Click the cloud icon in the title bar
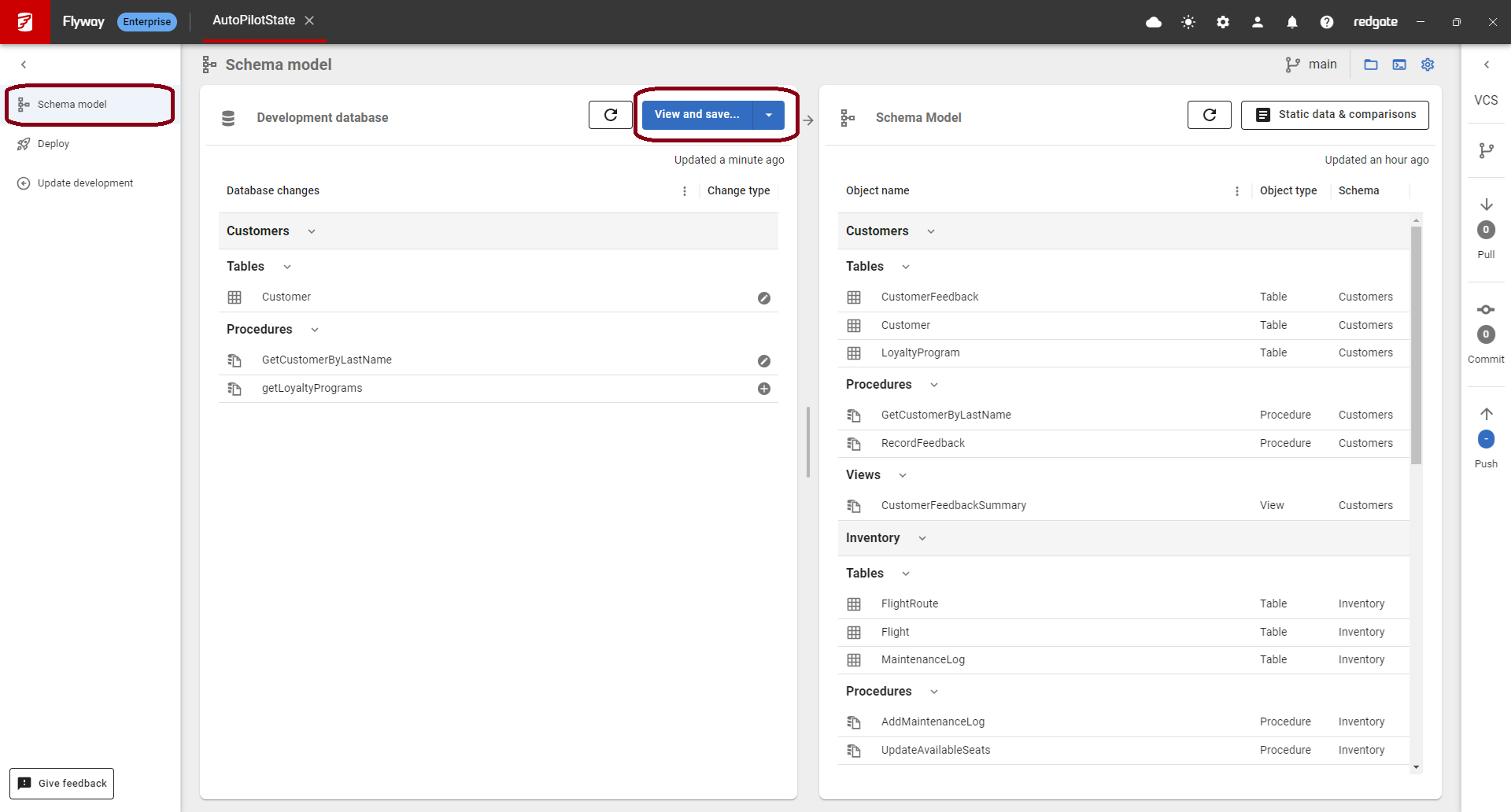 click(x=1154, y=22)
